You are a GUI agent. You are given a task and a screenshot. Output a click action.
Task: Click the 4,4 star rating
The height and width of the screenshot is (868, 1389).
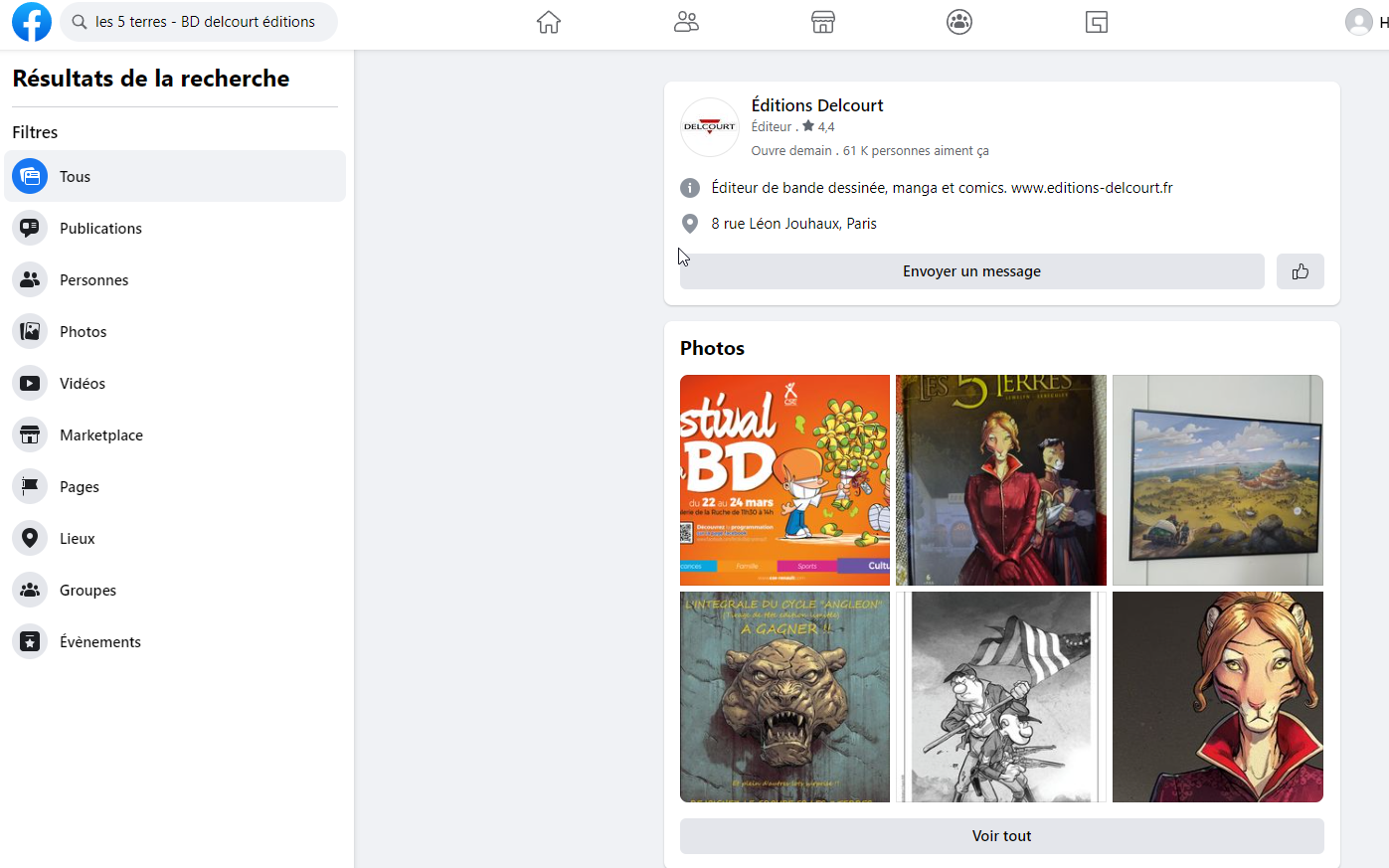pyautogui.click(x=818, y=126)
